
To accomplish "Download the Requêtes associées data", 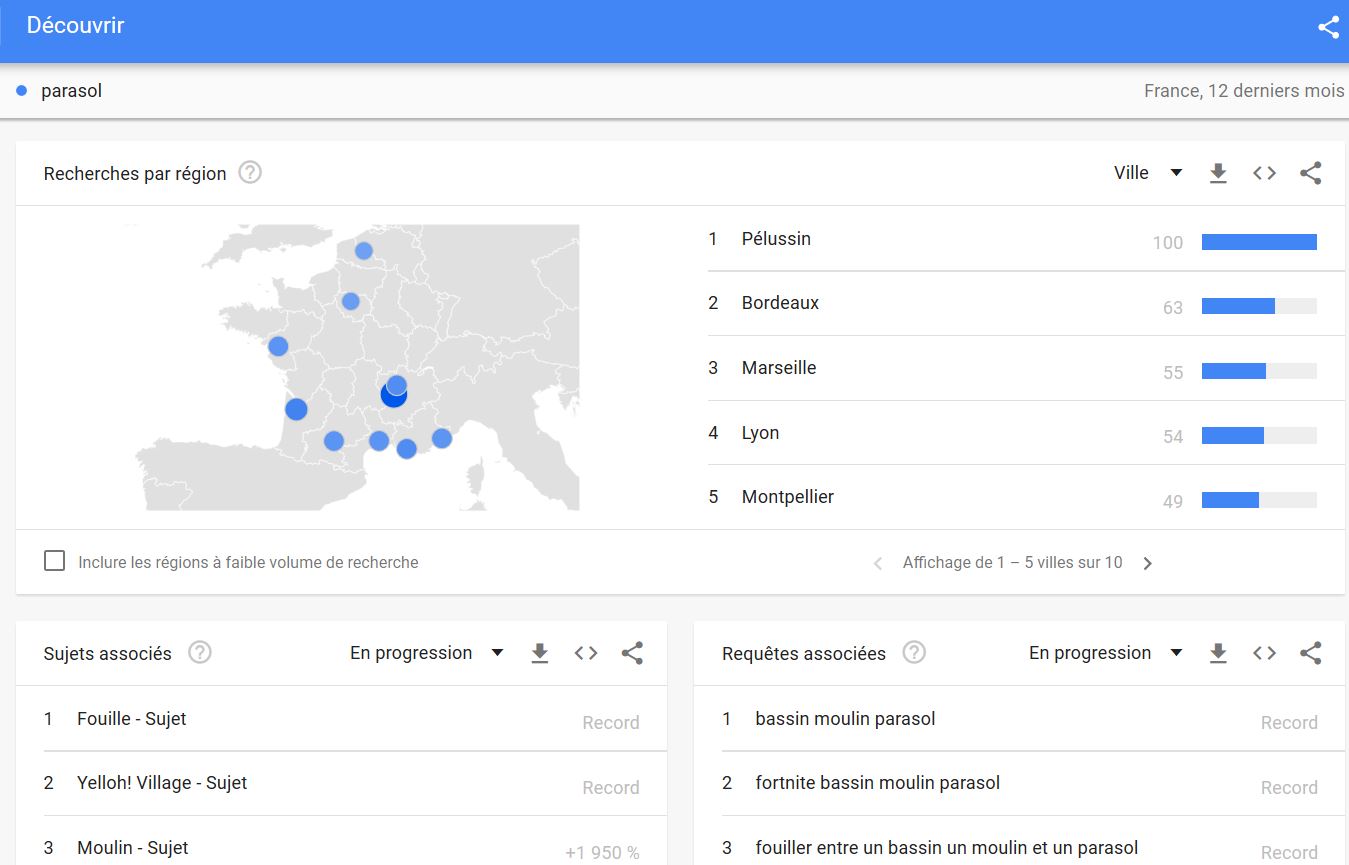I will coord(1218,653).
